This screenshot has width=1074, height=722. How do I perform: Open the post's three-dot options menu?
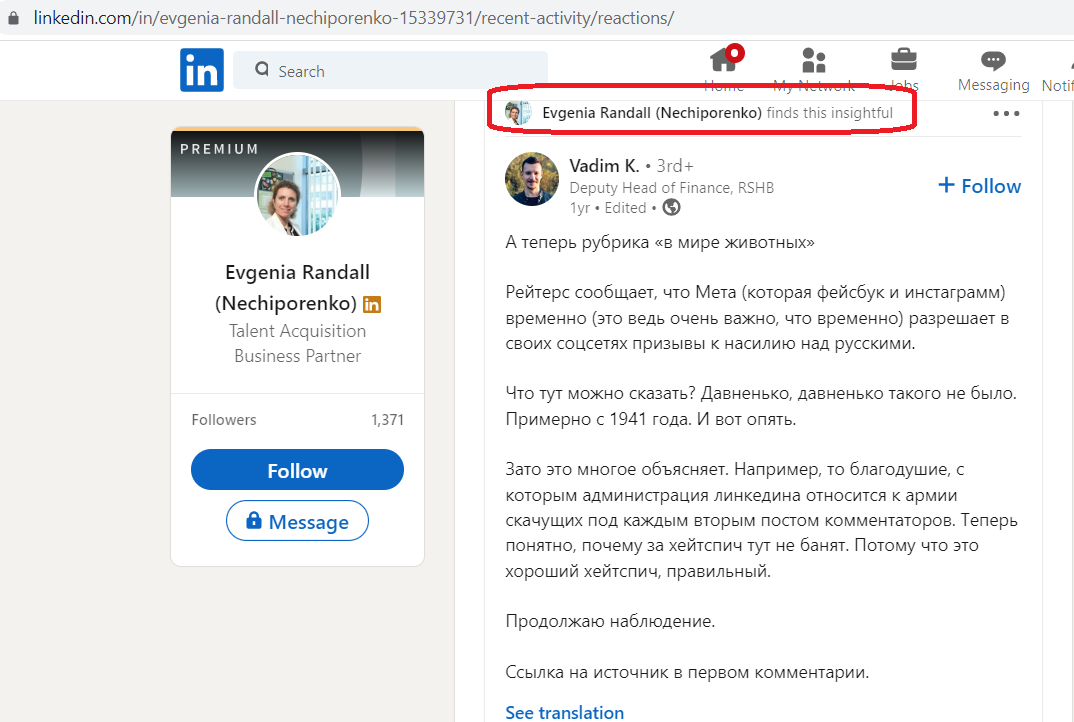coord(1006,114)
